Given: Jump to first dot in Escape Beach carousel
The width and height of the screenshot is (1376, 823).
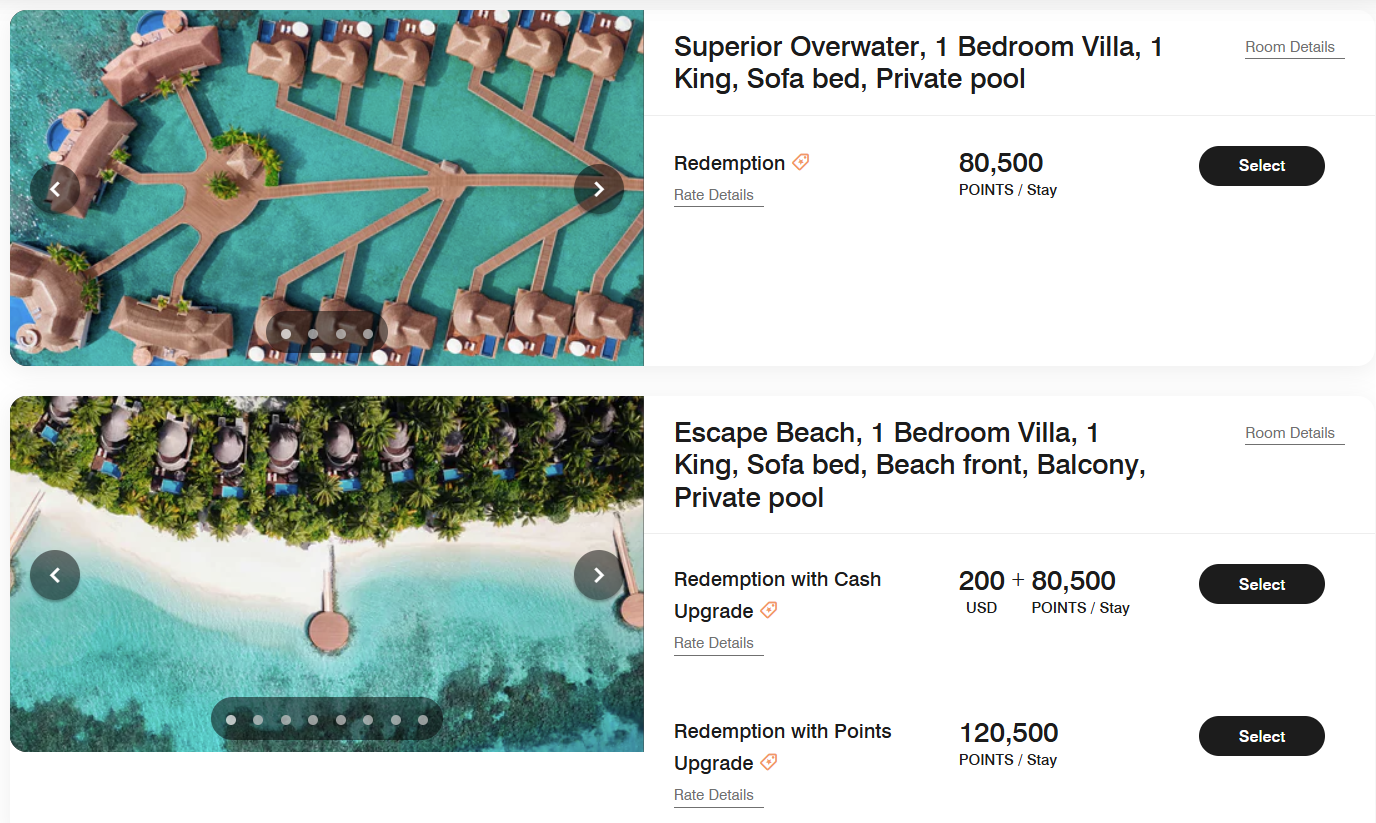Looking at the screenshot, I should coord(231,719).
